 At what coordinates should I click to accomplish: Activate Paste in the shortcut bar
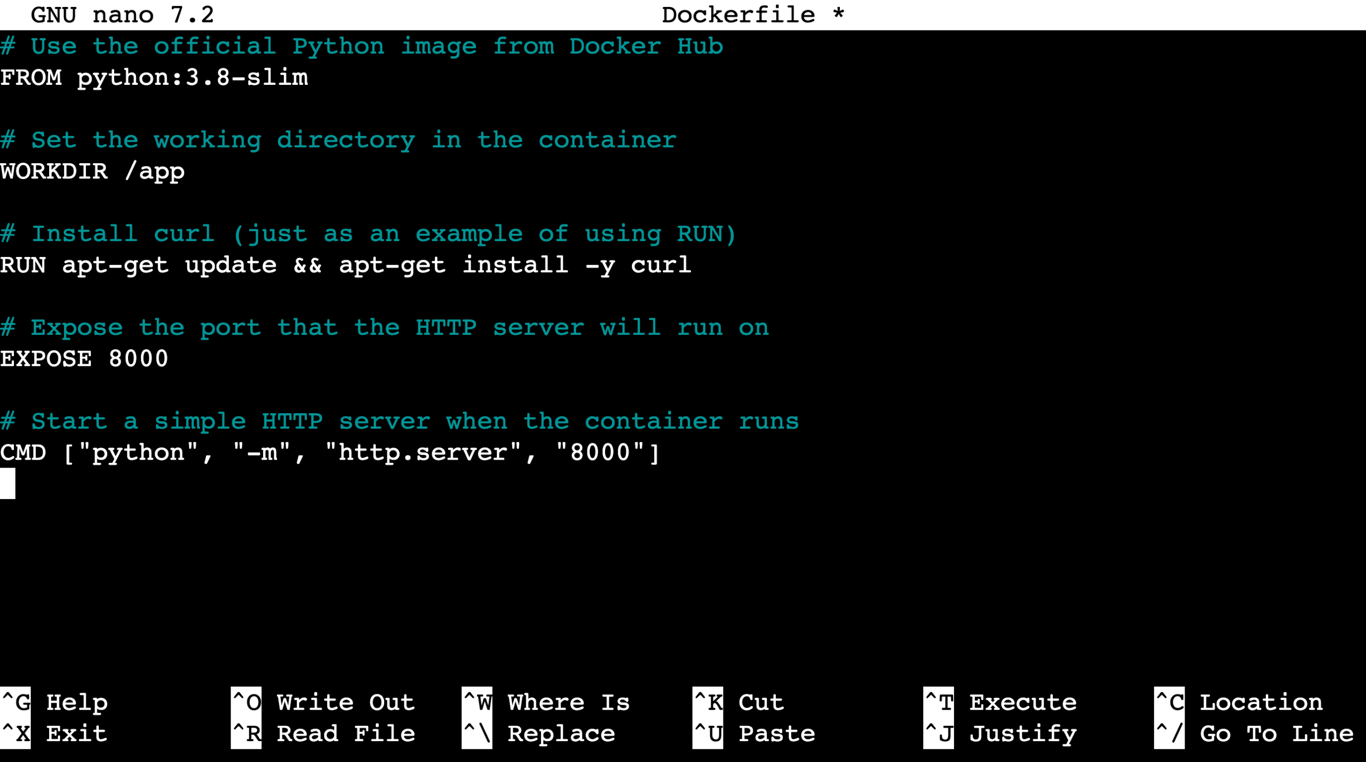coord(776,733)
